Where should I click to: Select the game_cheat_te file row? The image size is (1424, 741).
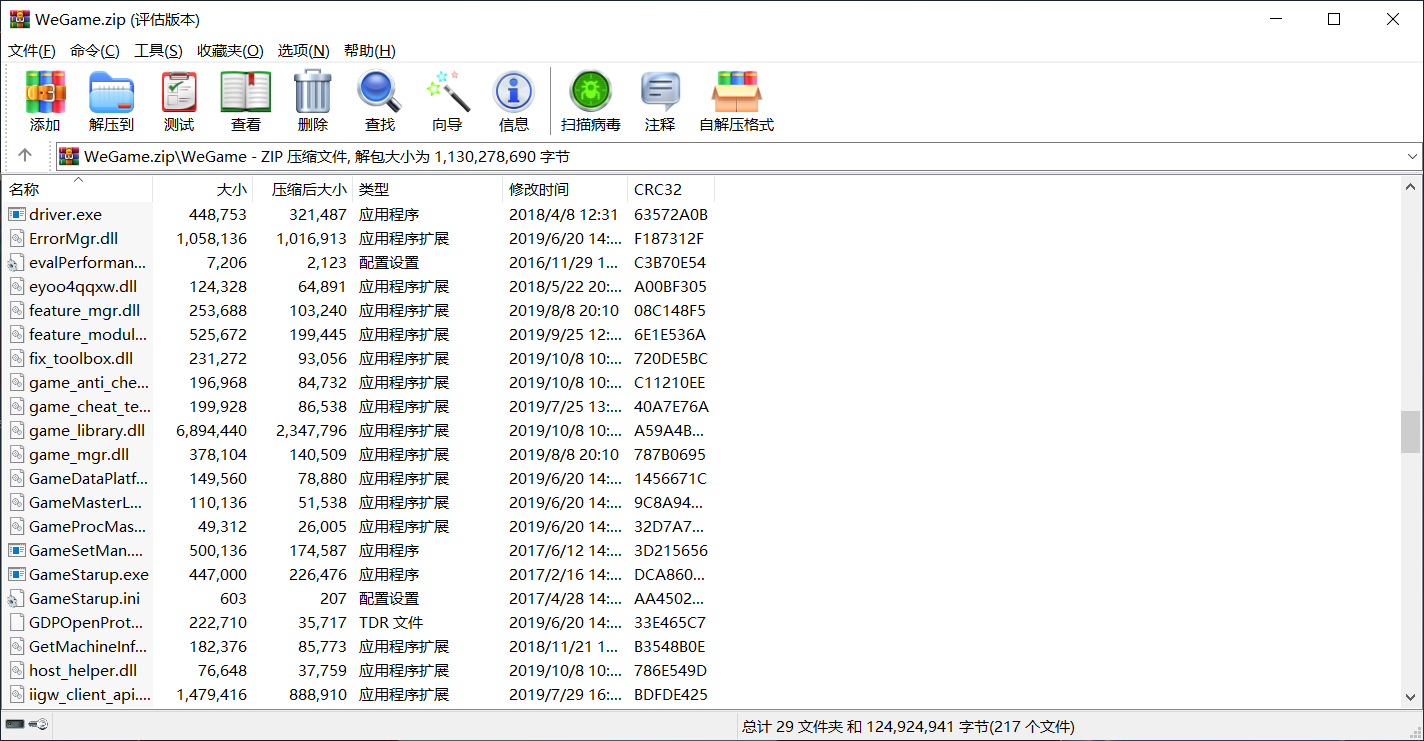pyautogui.click(x=359, y=406)
